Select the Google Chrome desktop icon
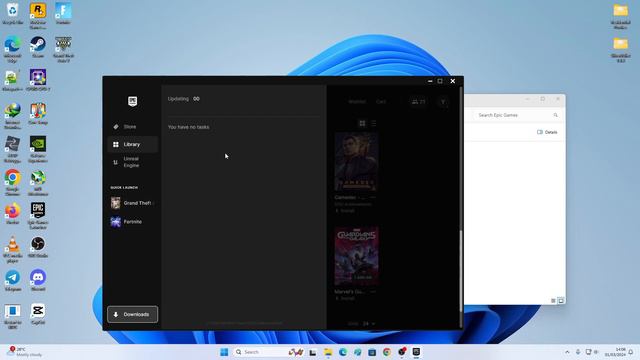The width and height of the screenshot is (640, 360). pos(13,183)
